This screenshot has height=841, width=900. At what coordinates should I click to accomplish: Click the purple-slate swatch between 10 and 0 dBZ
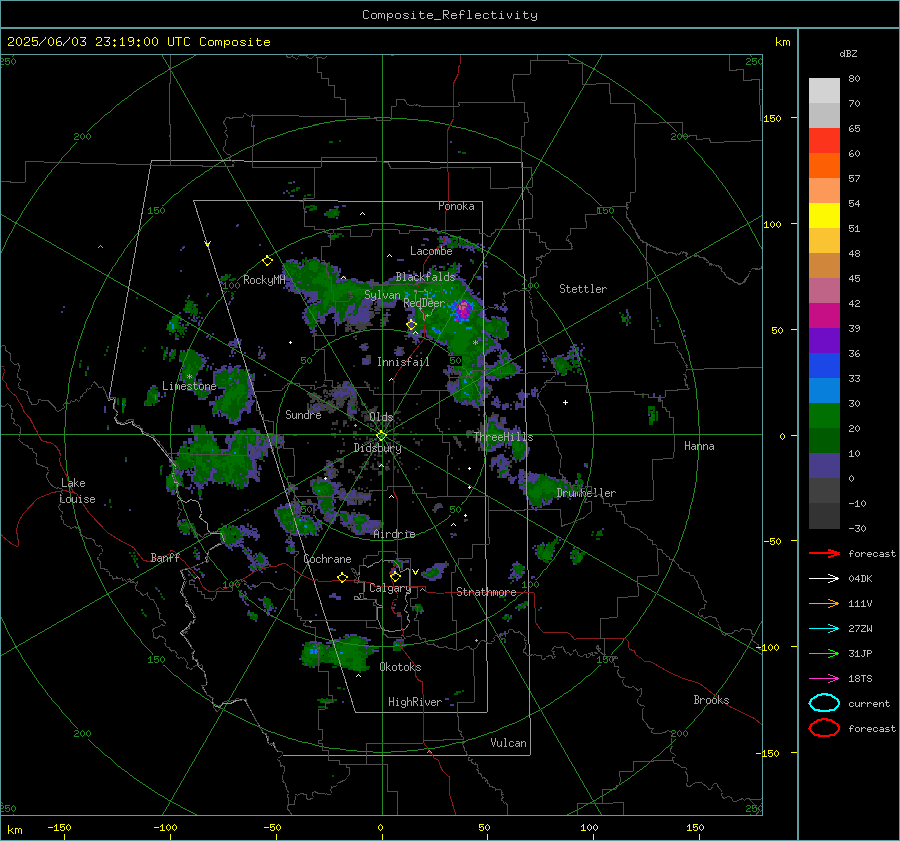pyautogui.click(x=824, y=466)
